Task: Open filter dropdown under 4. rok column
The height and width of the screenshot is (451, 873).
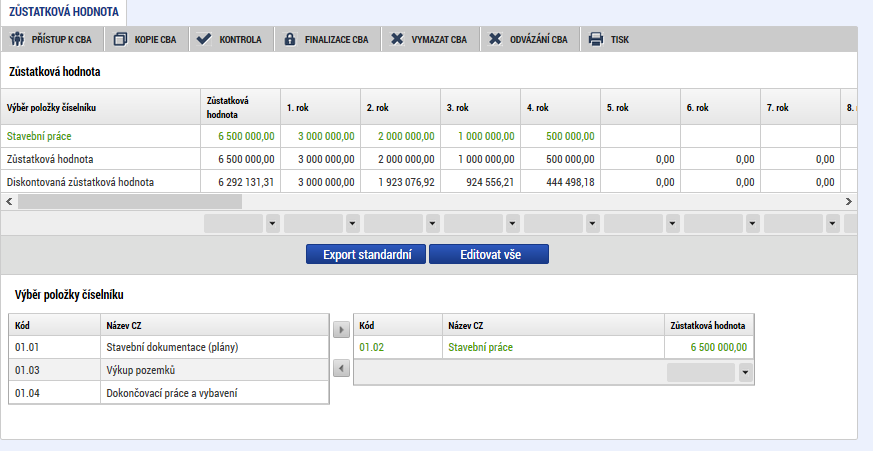Action: pos(592,224)
